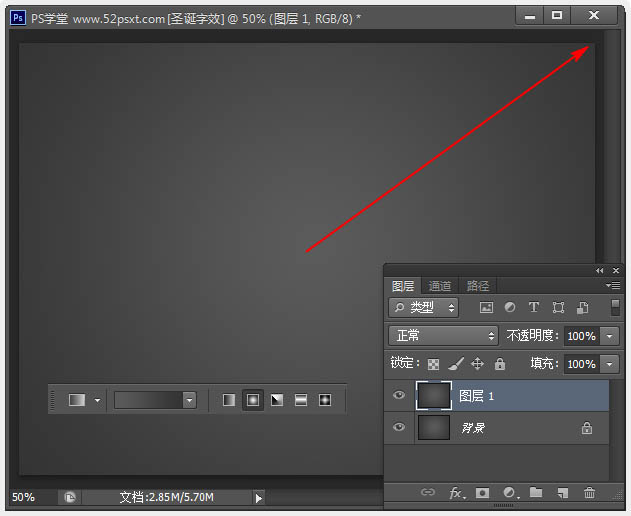Image resolution: width=631 pixels, height=516 pixels.
Task: Click the 文档:2.85M/5.70M status text
Action: (x=167, y=497)
